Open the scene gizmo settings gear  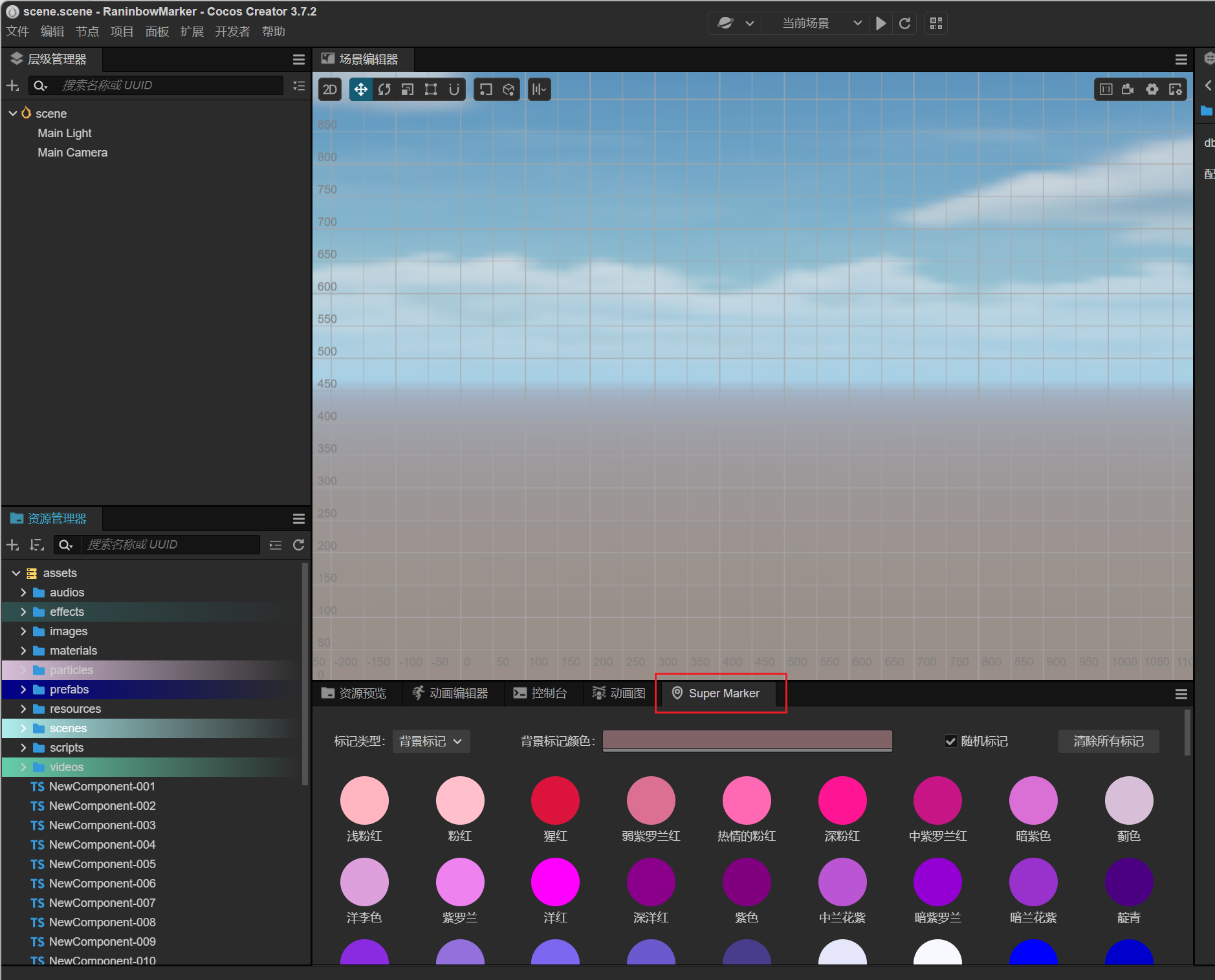pyautogui.click(x=1152, y=89)
